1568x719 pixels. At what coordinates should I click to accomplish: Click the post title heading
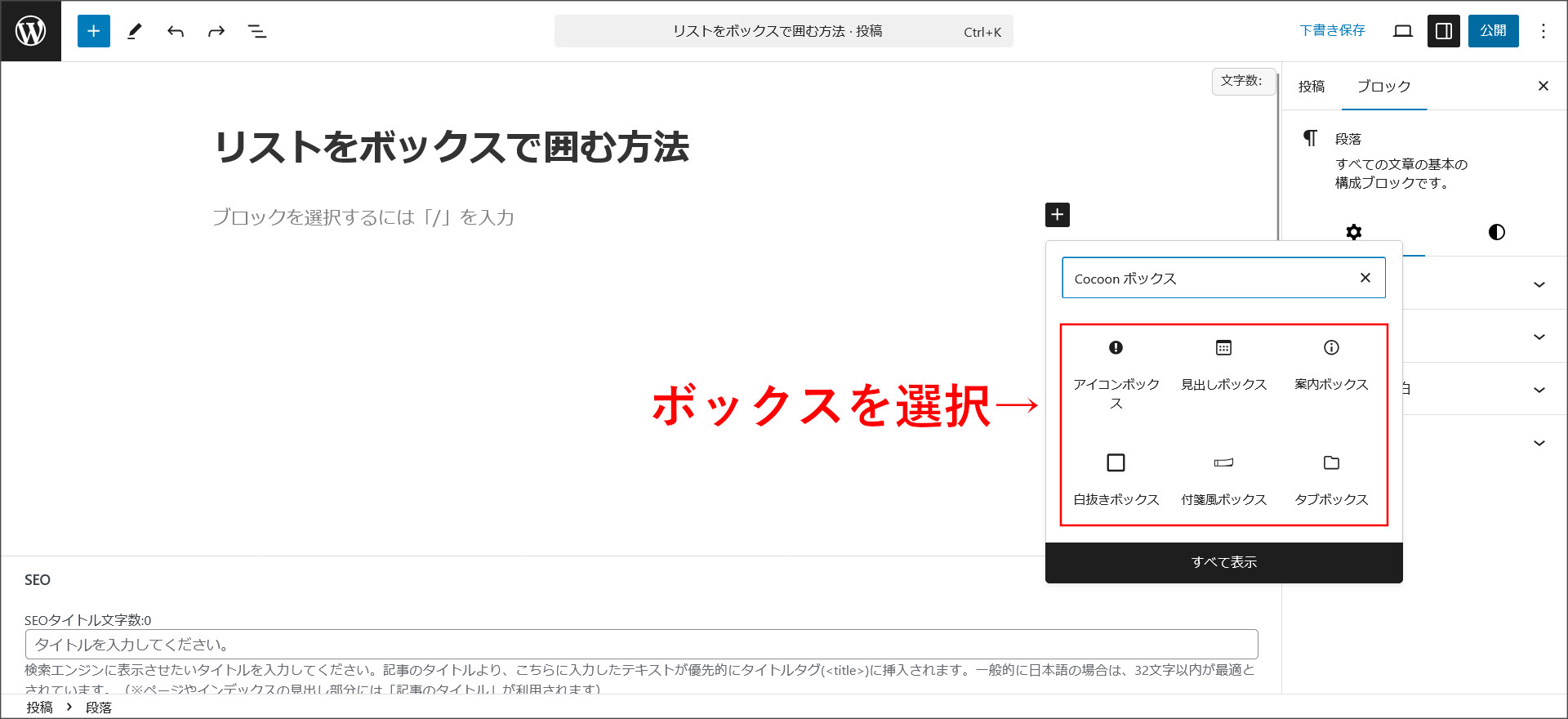coord(452,147)
